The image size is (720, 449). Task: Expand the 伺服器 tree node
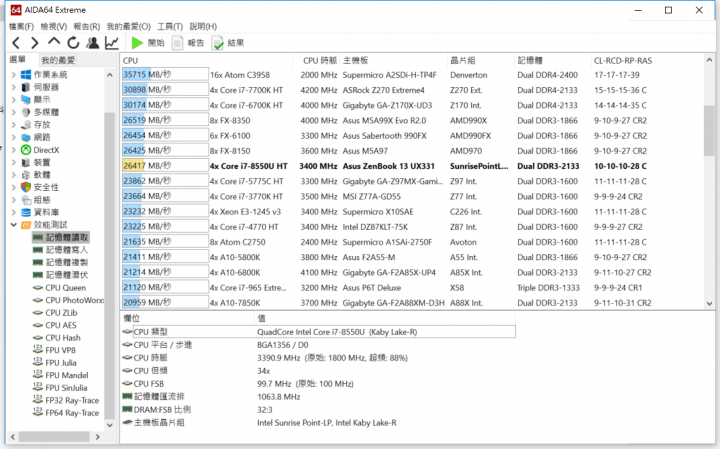pos(13,87)
